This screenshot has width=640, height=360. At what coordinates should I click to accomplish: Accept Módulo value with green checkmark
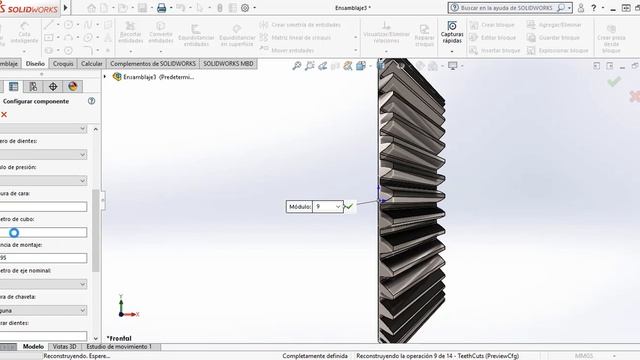[349, 207]
